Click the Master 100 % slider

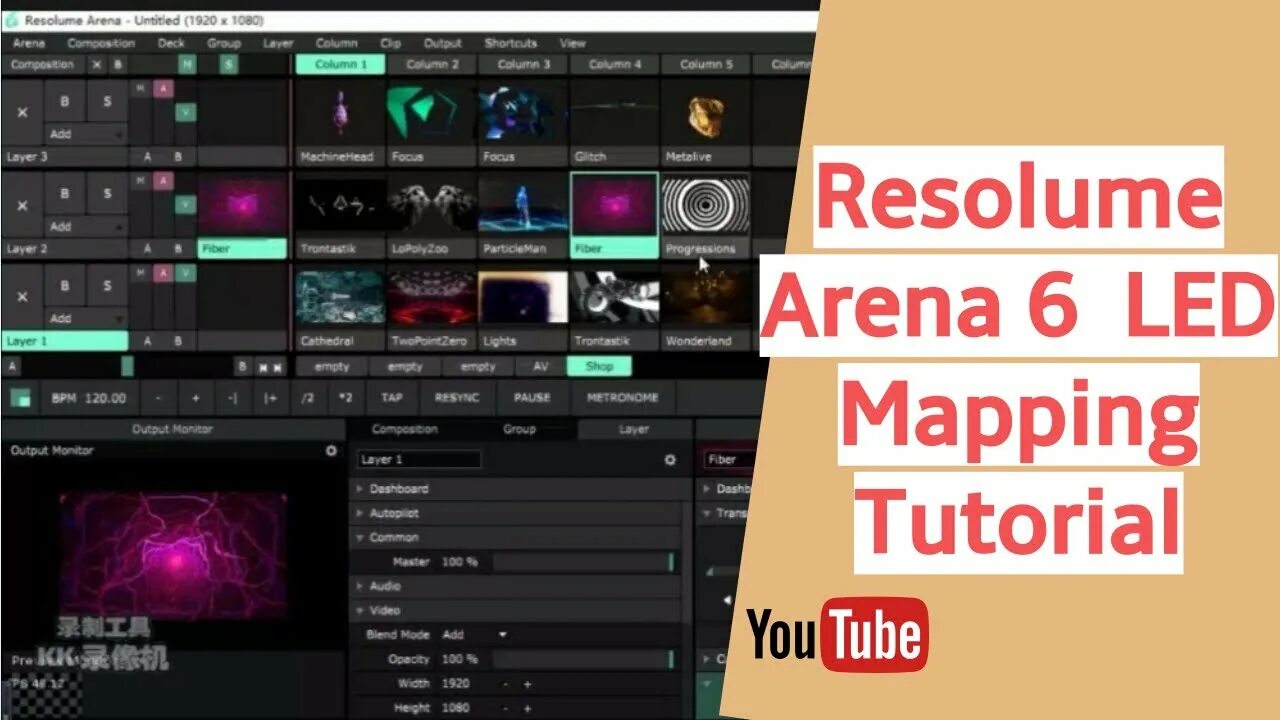coord(583,562)
